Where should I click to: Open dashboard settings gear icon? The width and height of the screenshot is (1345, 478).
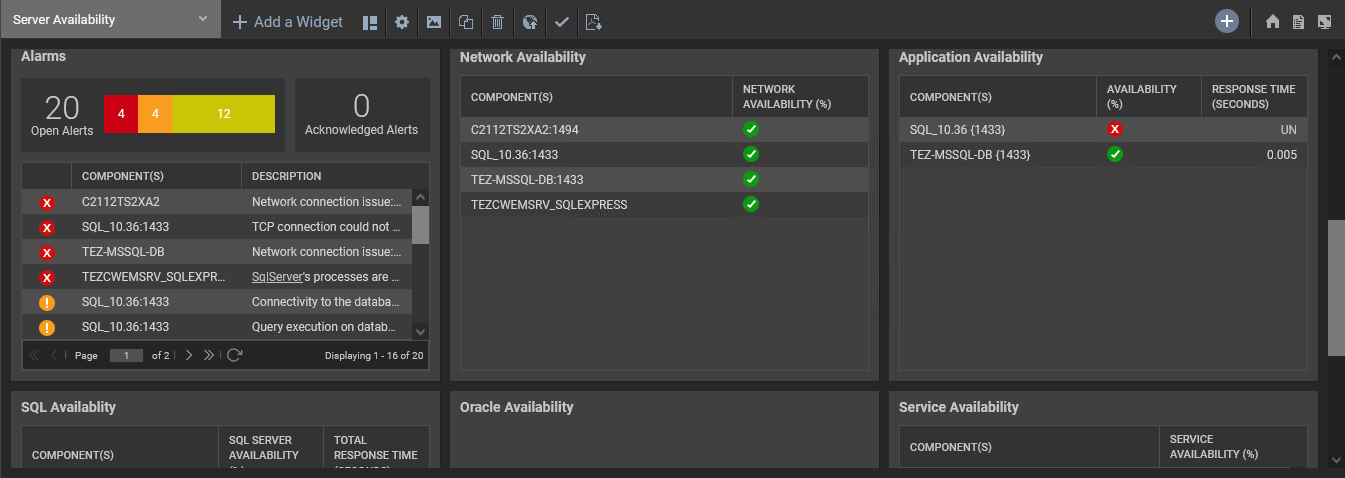[x=402, y=22]
